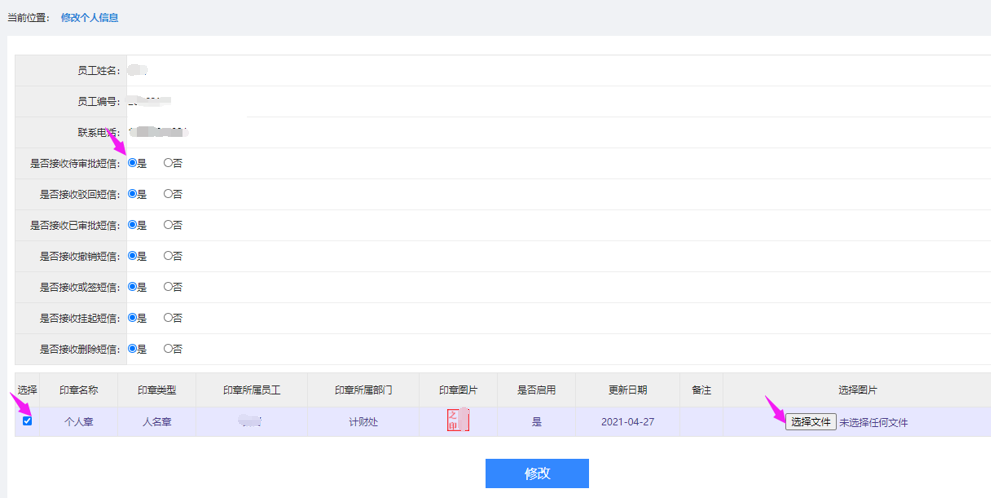Screen dimensions: 991x498
Task: Click the 计财处 department cell
Action: (x=363, y=422)
